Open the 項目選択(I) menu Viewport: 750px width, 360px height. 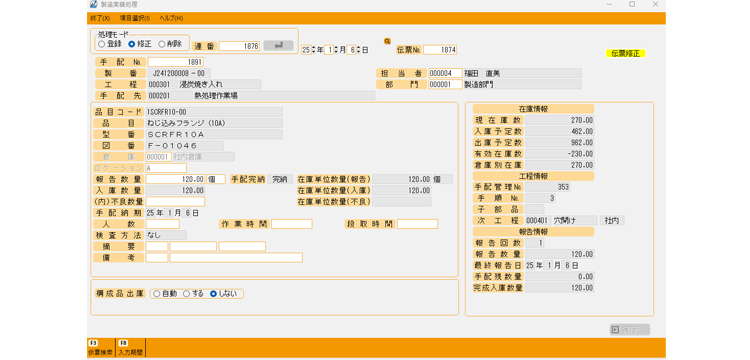tap(135, 18)
